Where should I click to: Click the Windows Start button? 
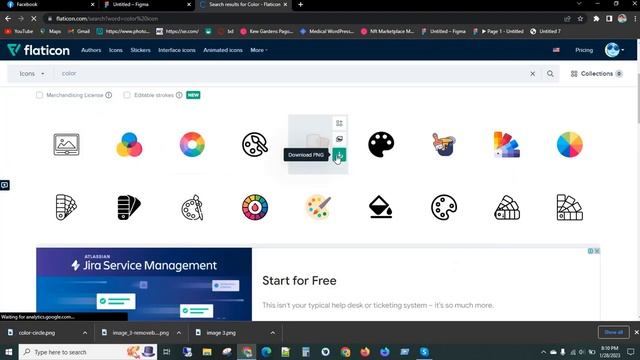pyautogui.click(x=9, y=352)
